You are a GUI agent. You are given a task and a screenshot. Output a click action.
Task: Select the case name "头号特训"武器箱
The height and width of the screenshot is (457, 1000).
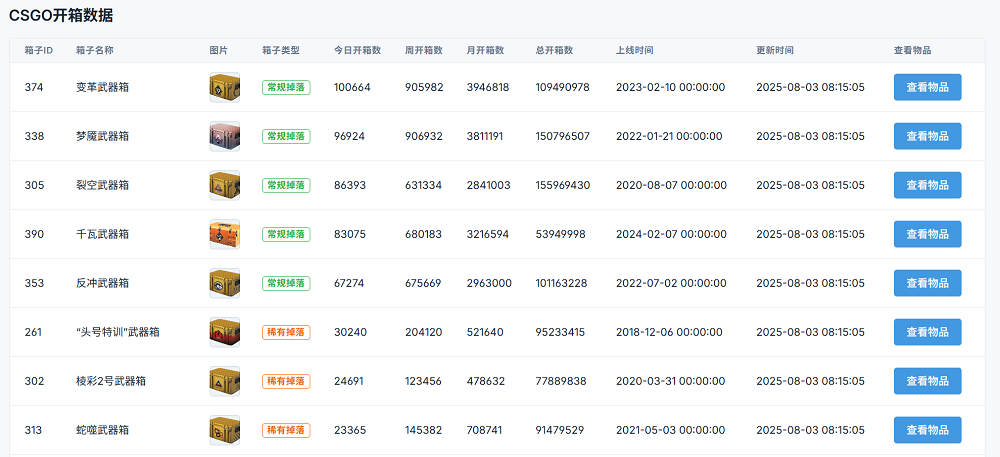click(x=117, y=332)
